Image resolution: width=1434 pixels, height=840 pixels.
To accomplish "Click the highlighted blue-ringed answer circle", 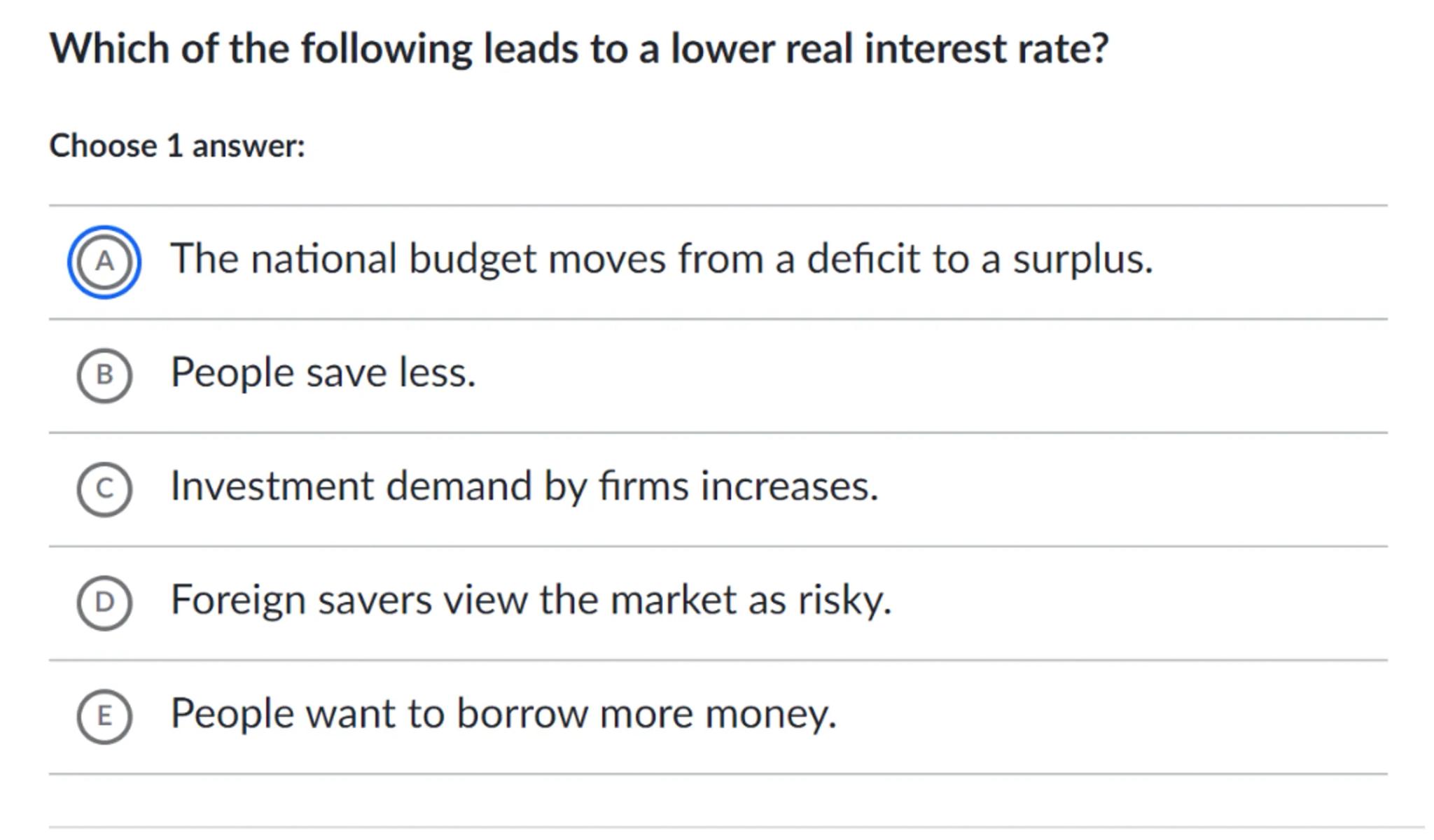I will click(x=104, y=262).
